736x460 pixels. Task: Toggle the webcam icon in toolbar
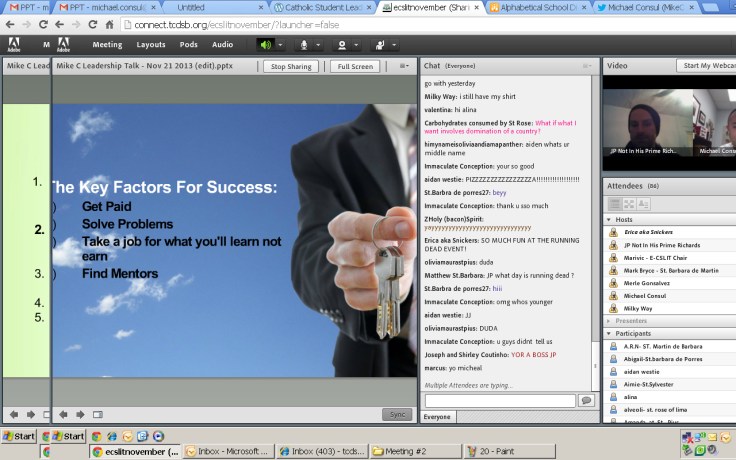click(342, 45)
